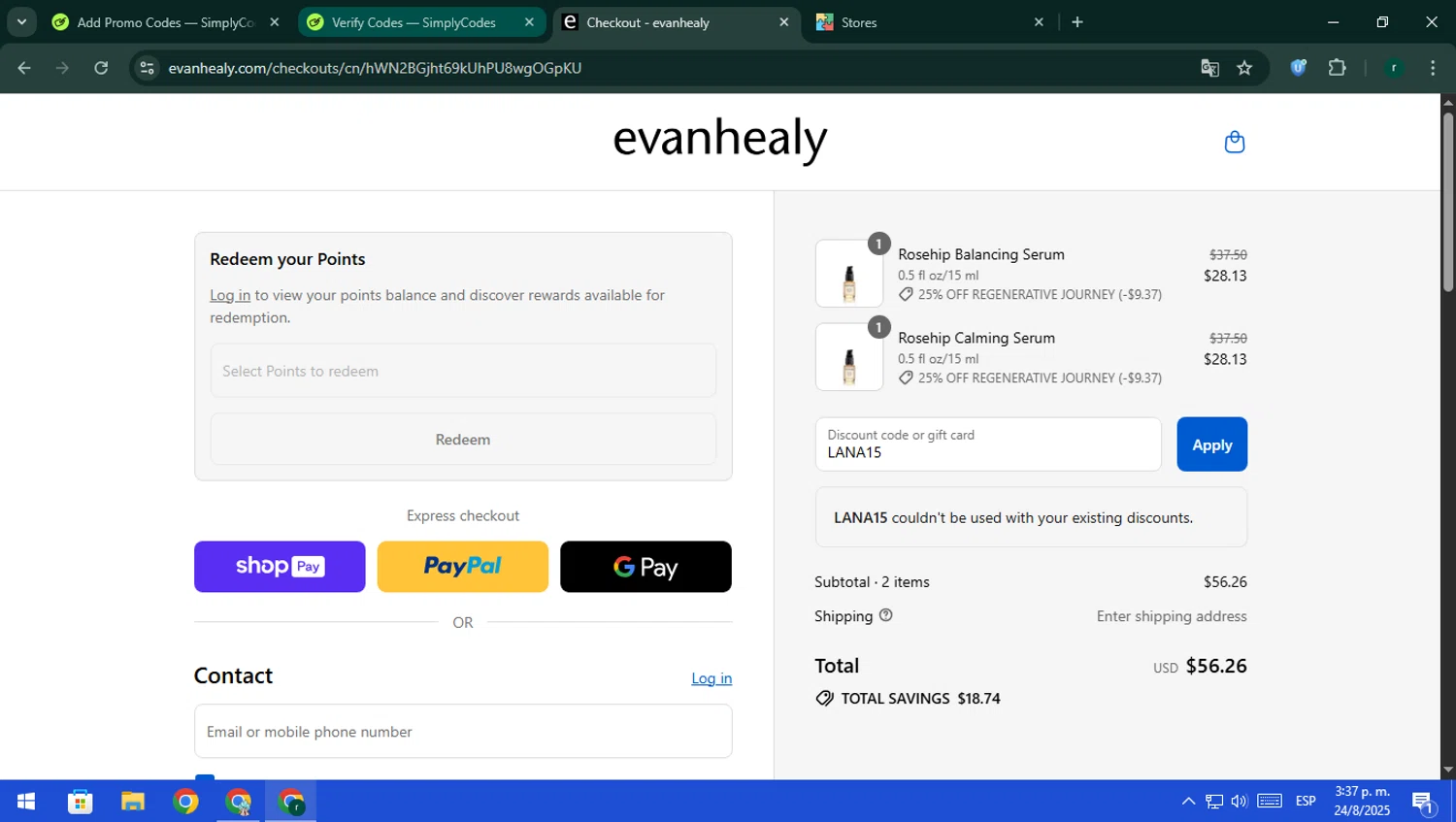Open the first Chrome taskbar icon

(185, 802)
